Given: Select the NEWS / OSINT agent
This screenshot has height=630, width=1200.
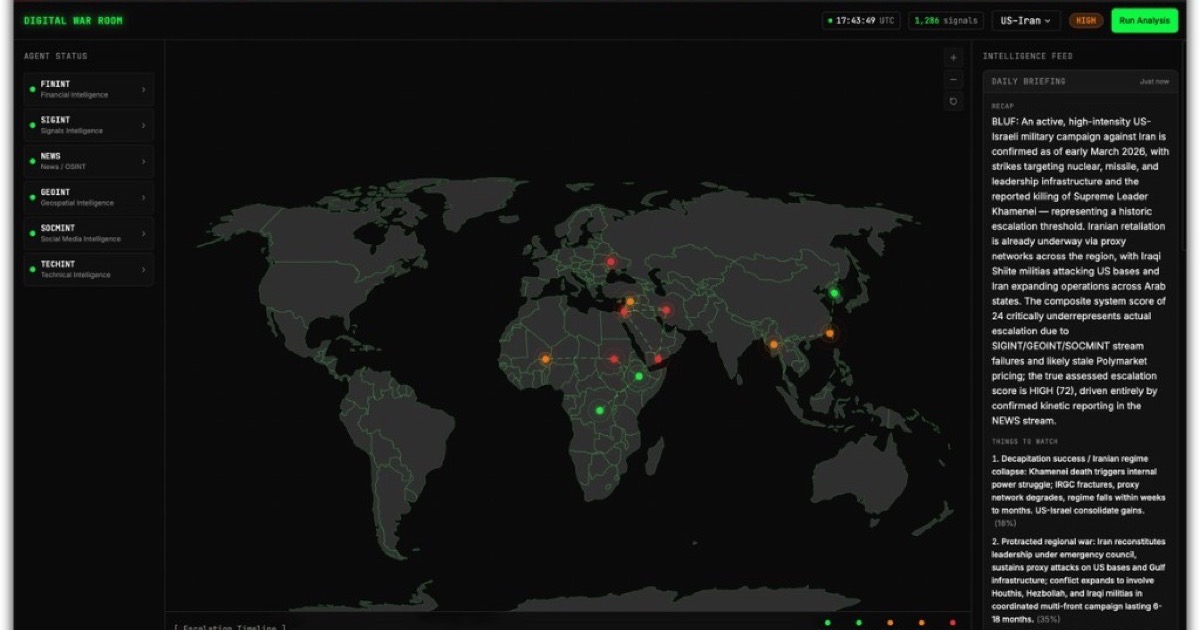Looking at the screenshot, I should pos(88,160).
